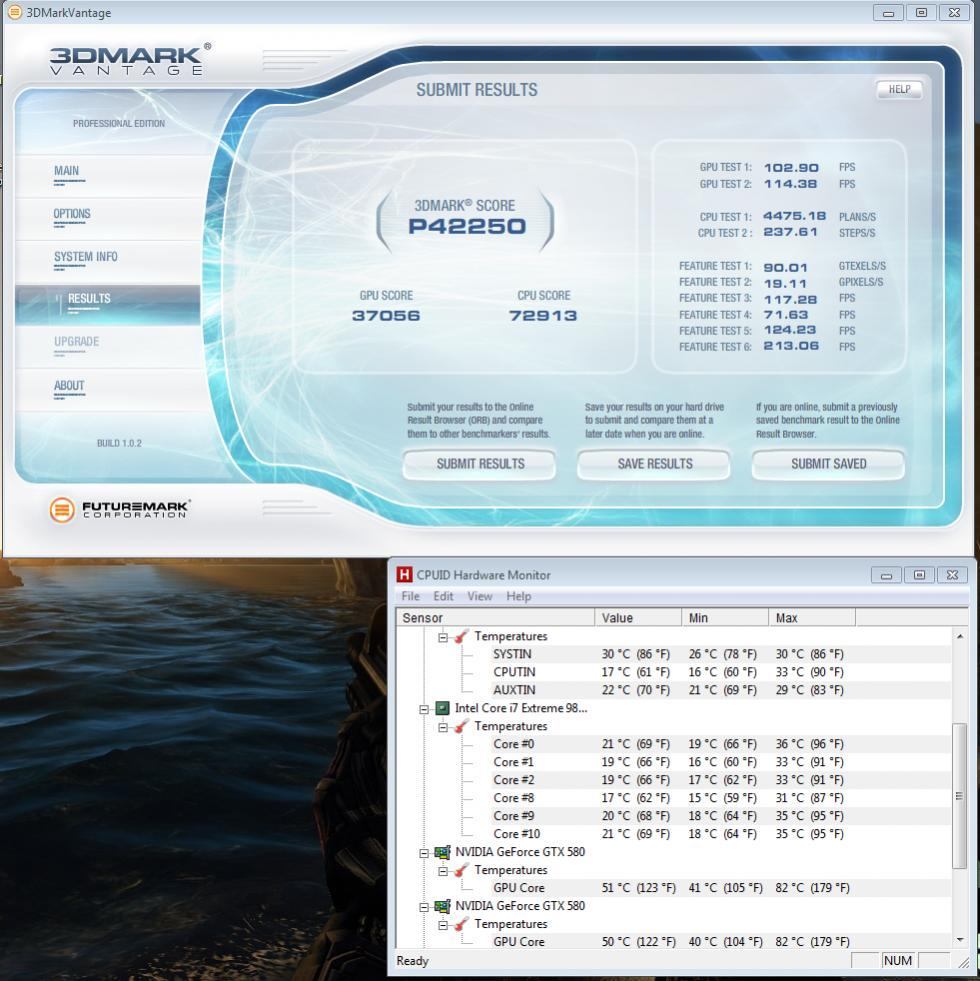Open the Help menu in Hardware Monitor
The height and width of the screenshot is (981, 980).
pos(518,596)
